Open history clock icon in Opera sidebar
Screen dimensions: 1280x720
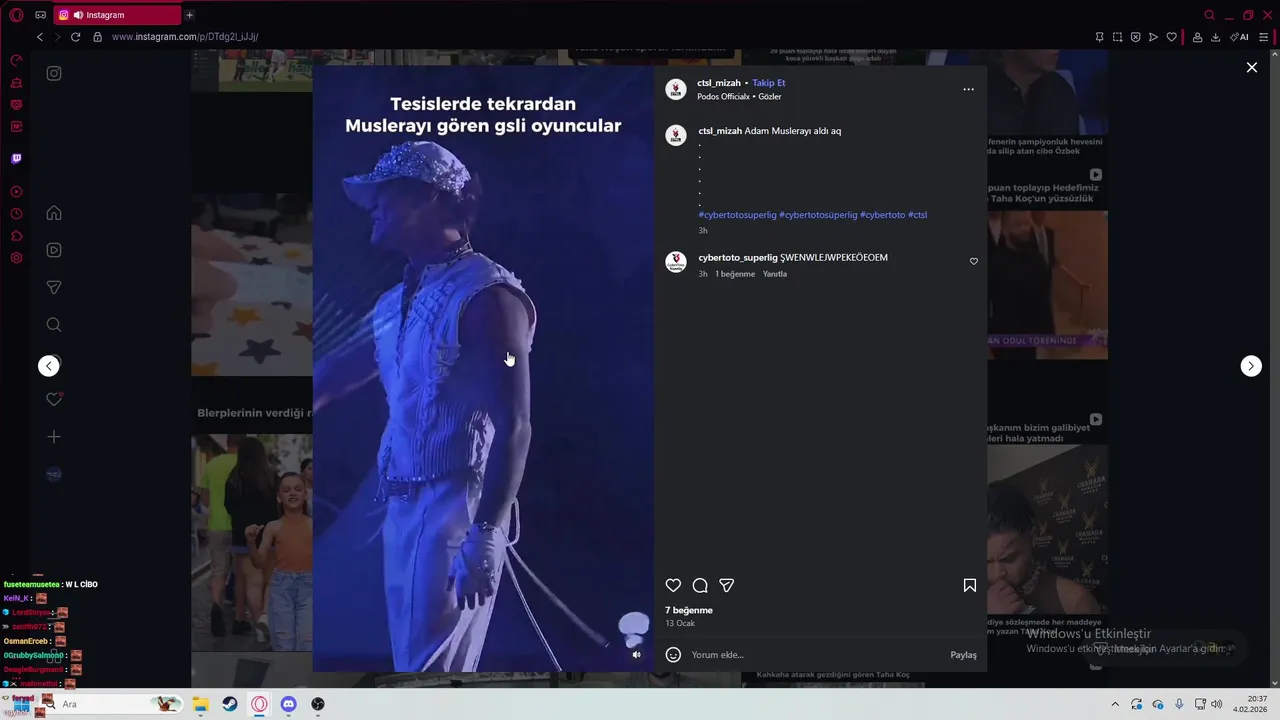[16, 214]
